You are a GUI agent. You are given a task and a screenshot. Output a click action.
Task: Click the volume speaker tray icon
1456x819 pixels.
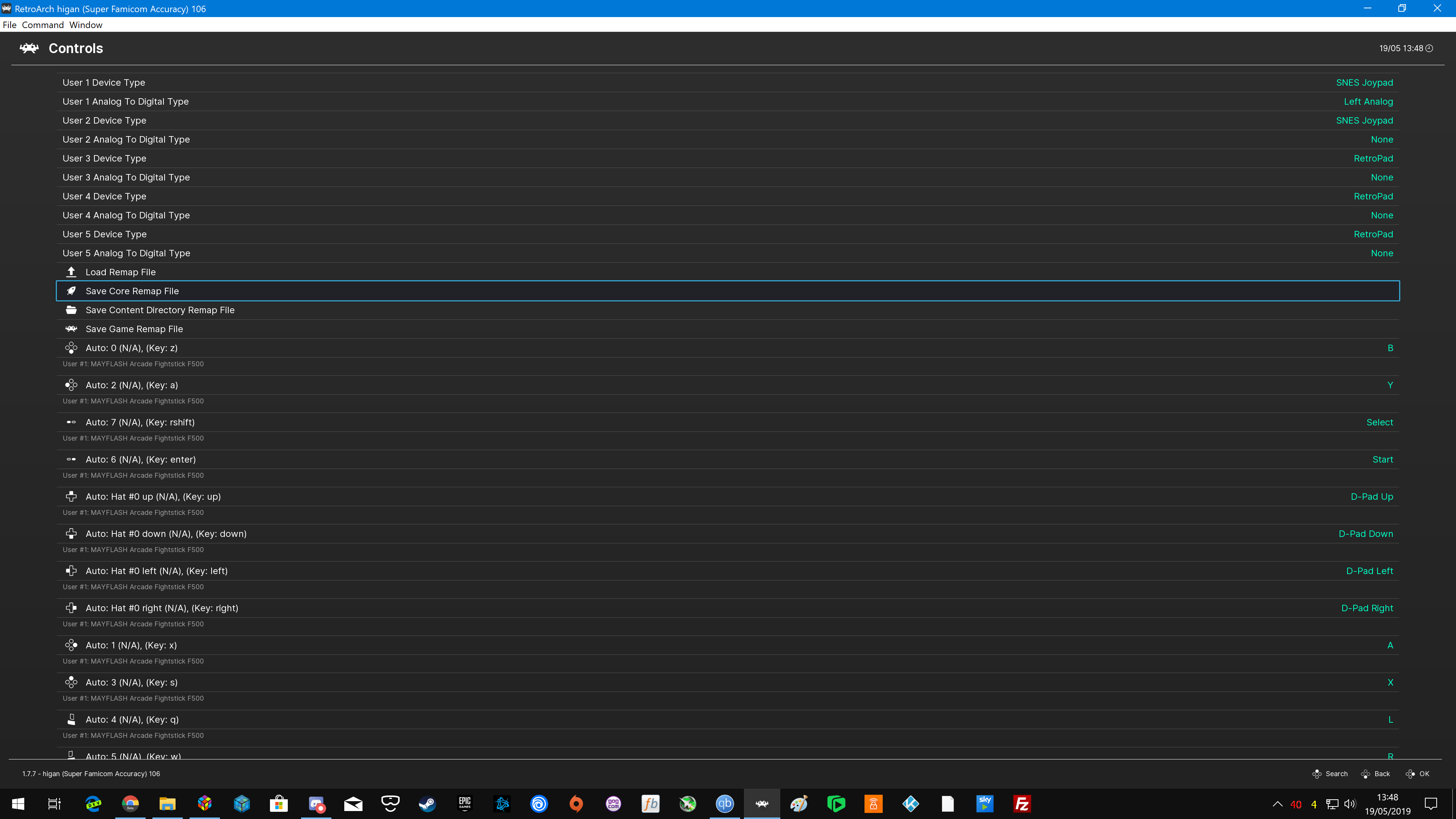[1350, 804]
